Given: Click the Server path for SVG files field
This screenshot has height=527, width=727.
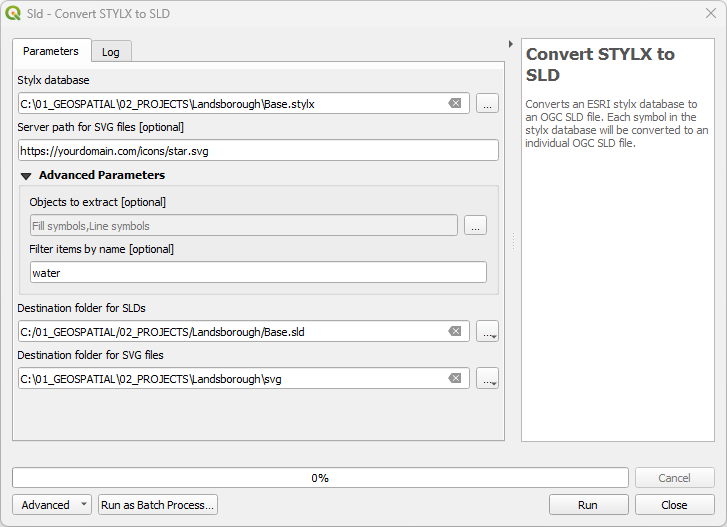Looking at the screenshot, I should coord(258,151).
